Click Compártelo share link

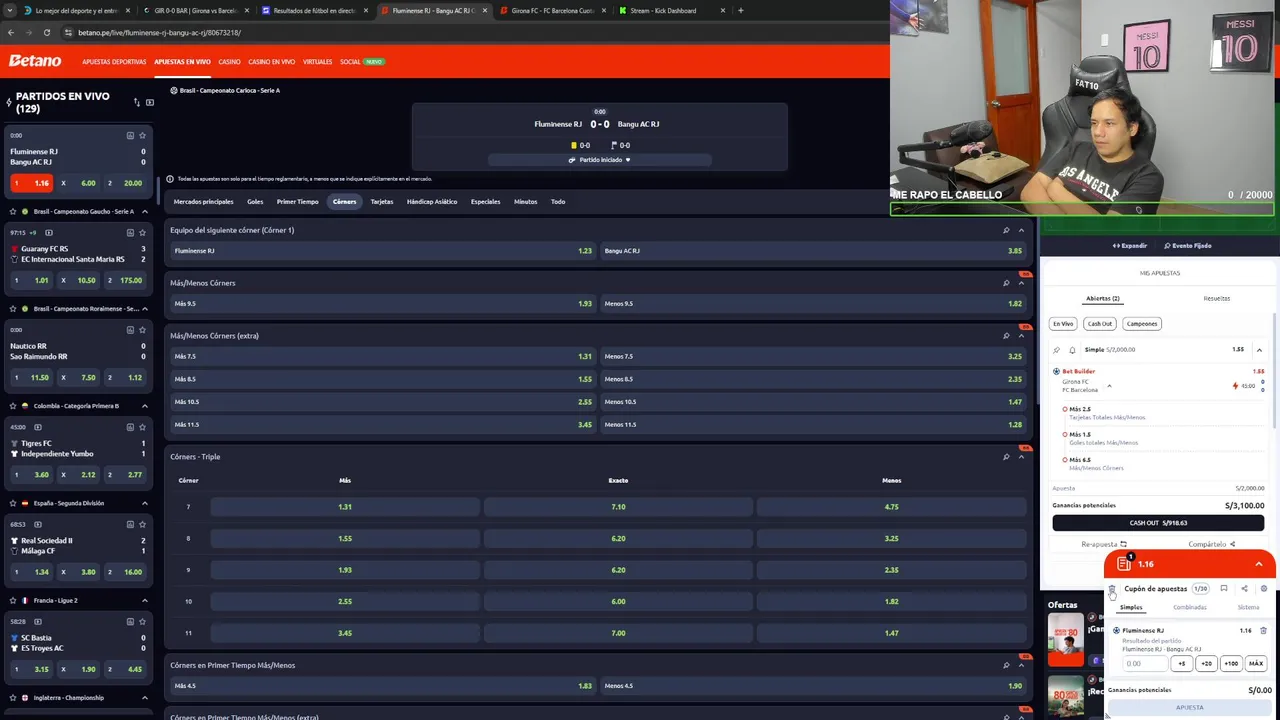pos(1211,544)
